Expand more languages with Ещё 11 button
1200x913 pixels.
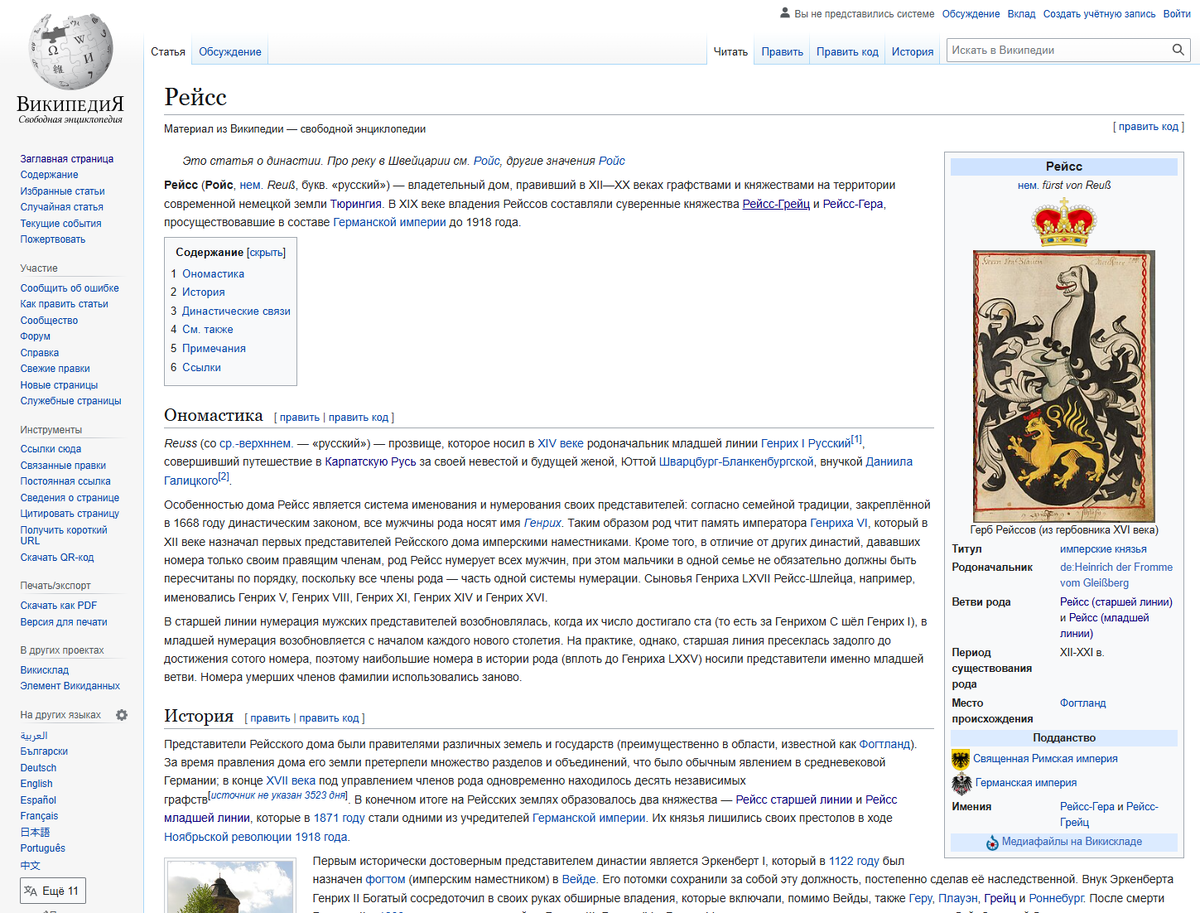click(x=53, y=891)
